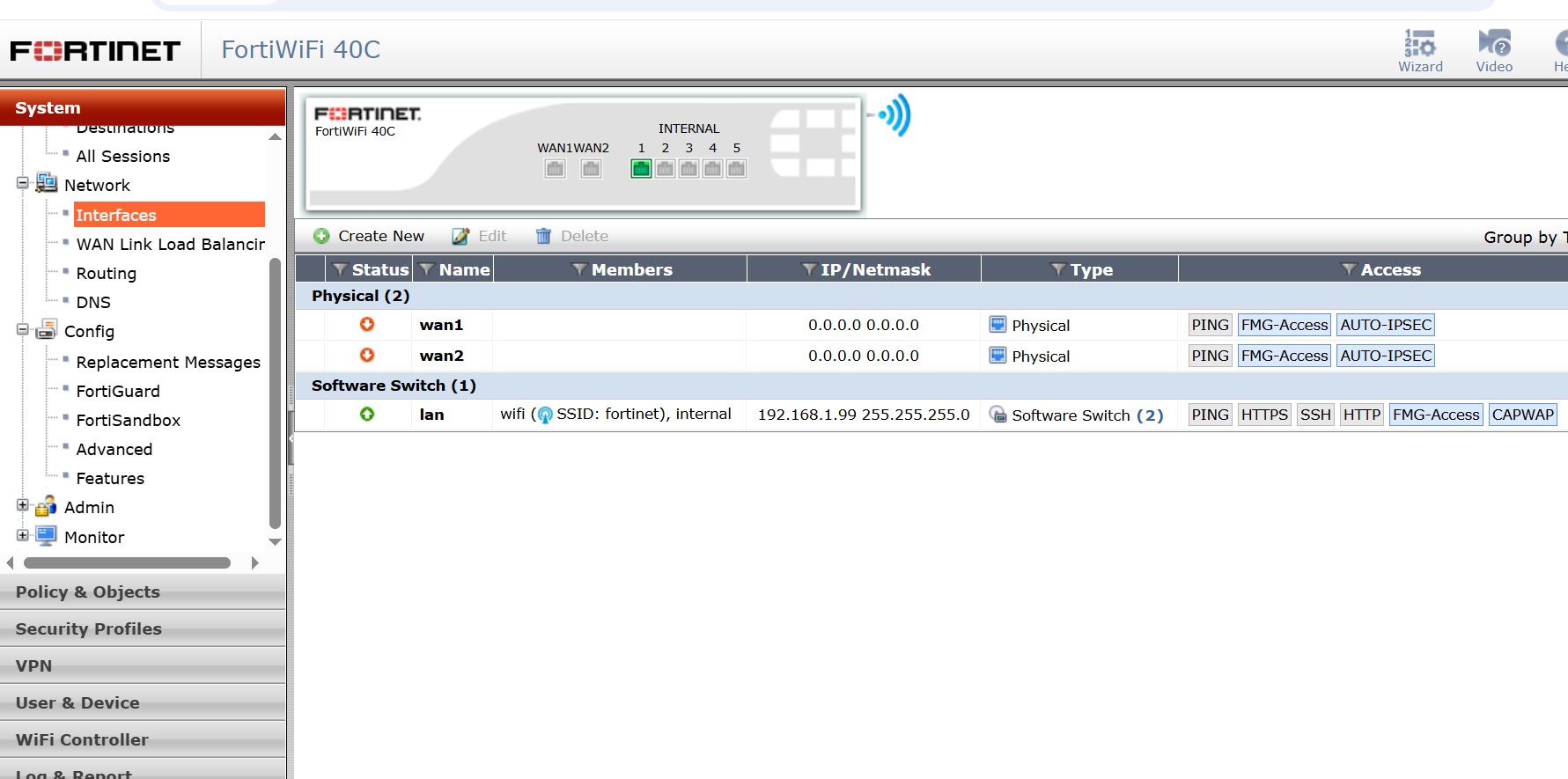Viewport: 1568px width, 779px height.
Task: Click the WAN2 port icon on faceplate
Action: [x=591, y=168]
